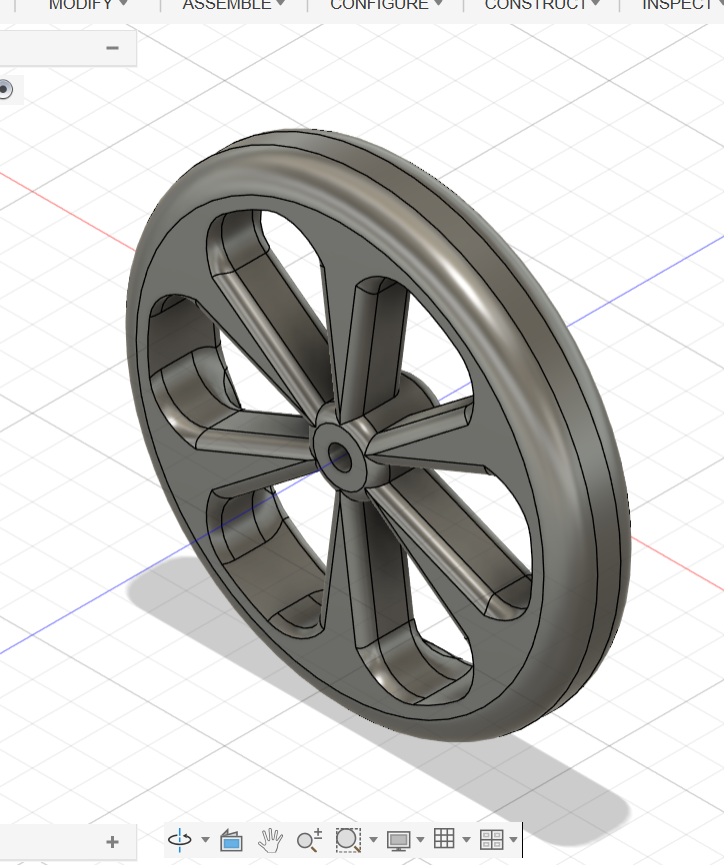Click the Zoom Window fit icon
724x865 pixels.
pos(348,840)
